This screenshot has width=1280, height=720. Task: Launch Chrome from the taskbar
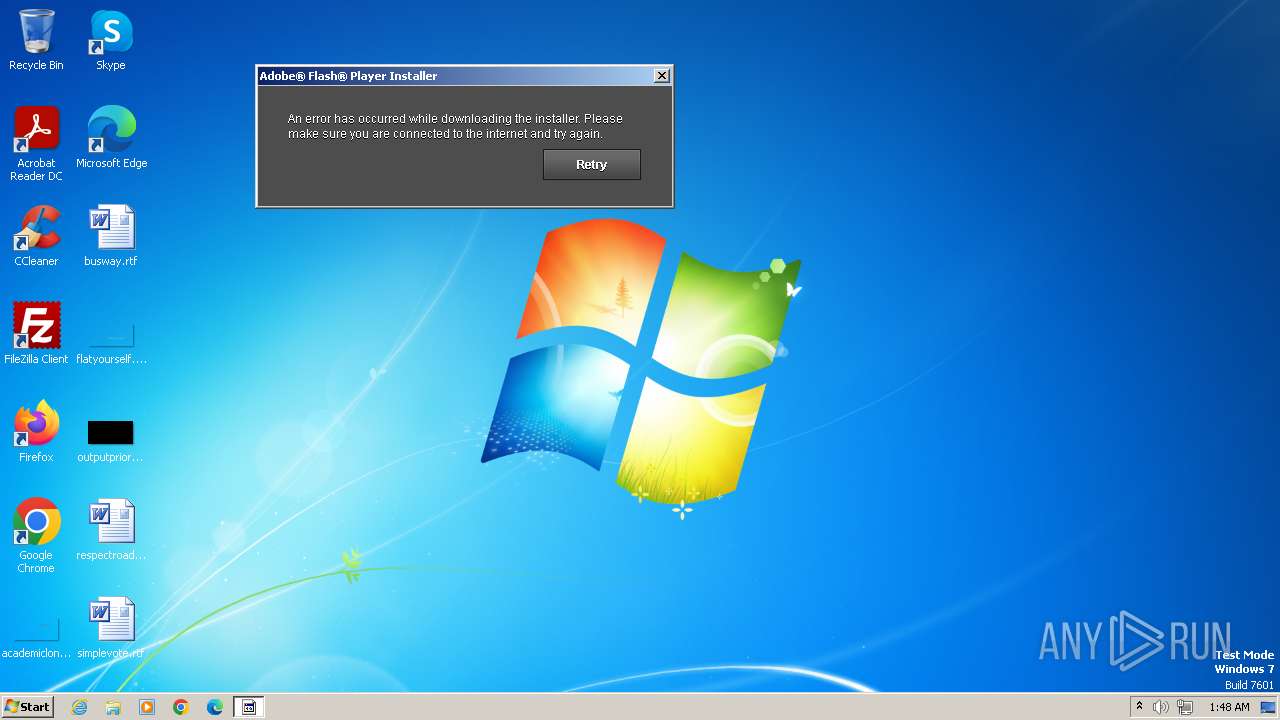[181, 707]
